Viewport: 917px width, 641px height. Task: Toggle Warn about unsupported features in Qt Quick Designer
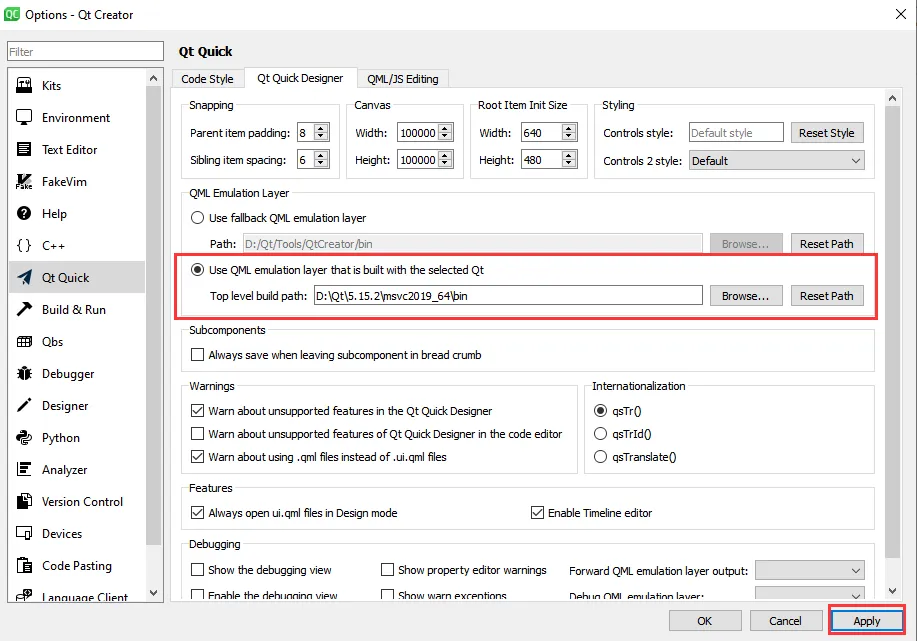198,411
